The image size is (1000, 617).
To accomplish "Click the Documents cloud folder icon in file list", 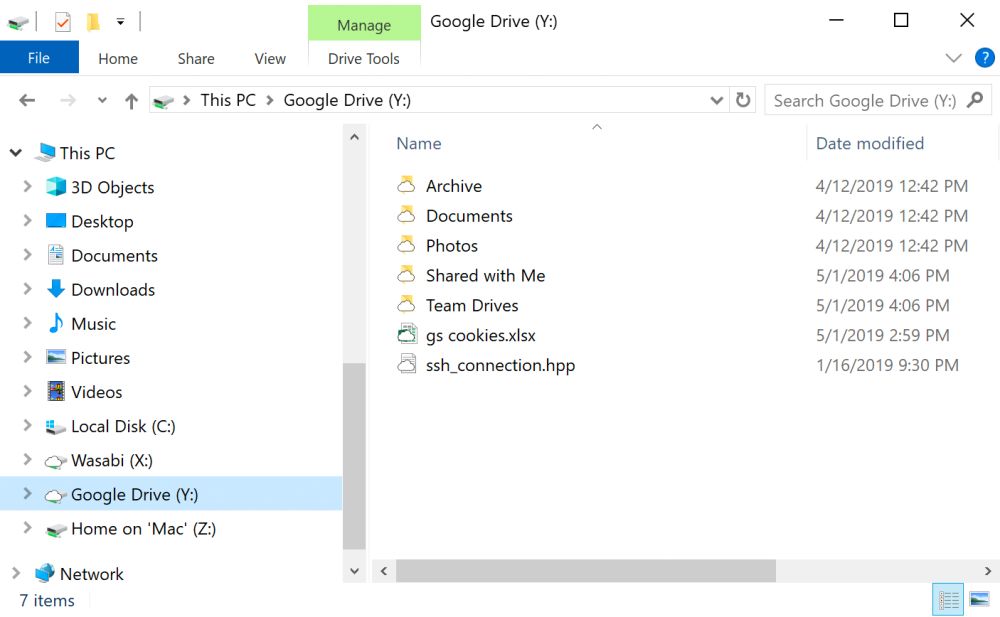I will pos(406,214).
